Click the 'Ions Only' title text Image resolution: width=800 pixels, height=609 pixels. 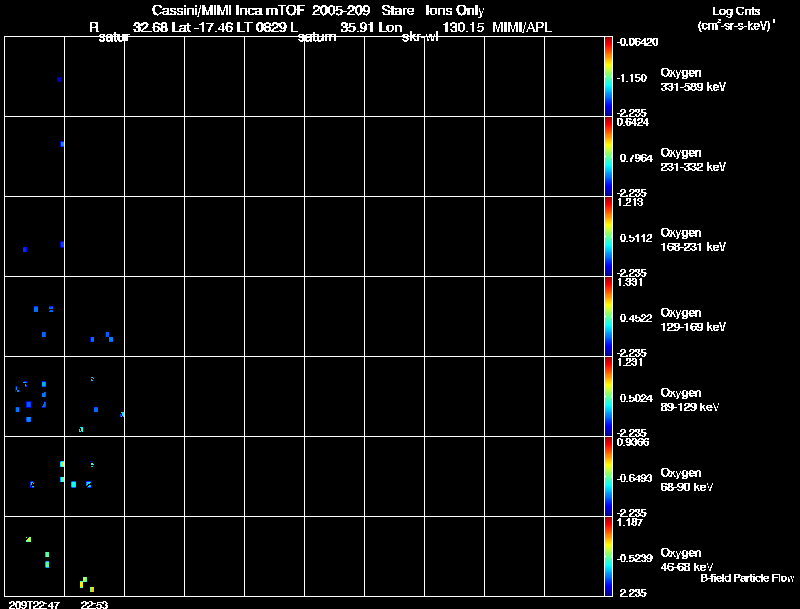click(x=455, y=11)
